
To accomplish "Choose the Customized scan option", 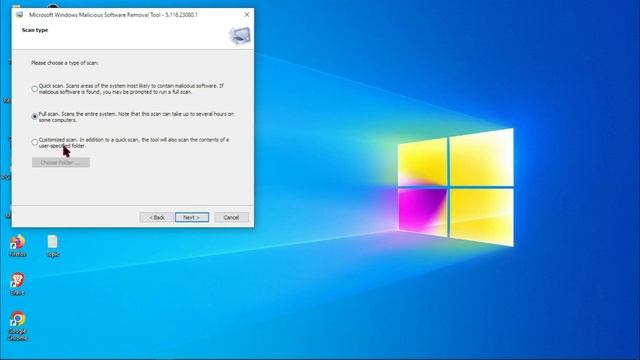I will pos(35,142).
